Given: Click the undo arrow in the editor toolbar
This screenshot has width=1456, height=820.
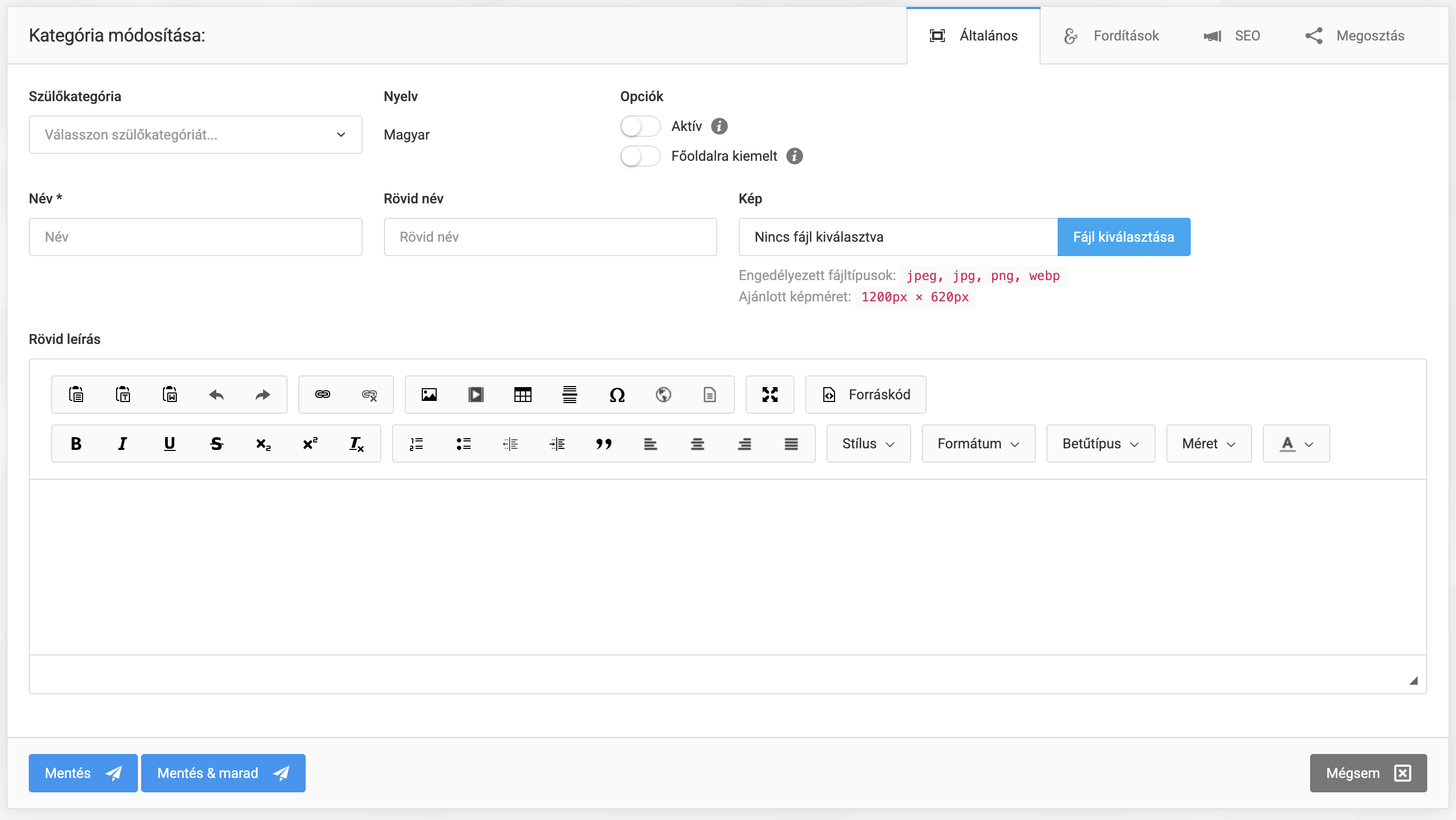Looking at the screenshot, I should [216, 395].
